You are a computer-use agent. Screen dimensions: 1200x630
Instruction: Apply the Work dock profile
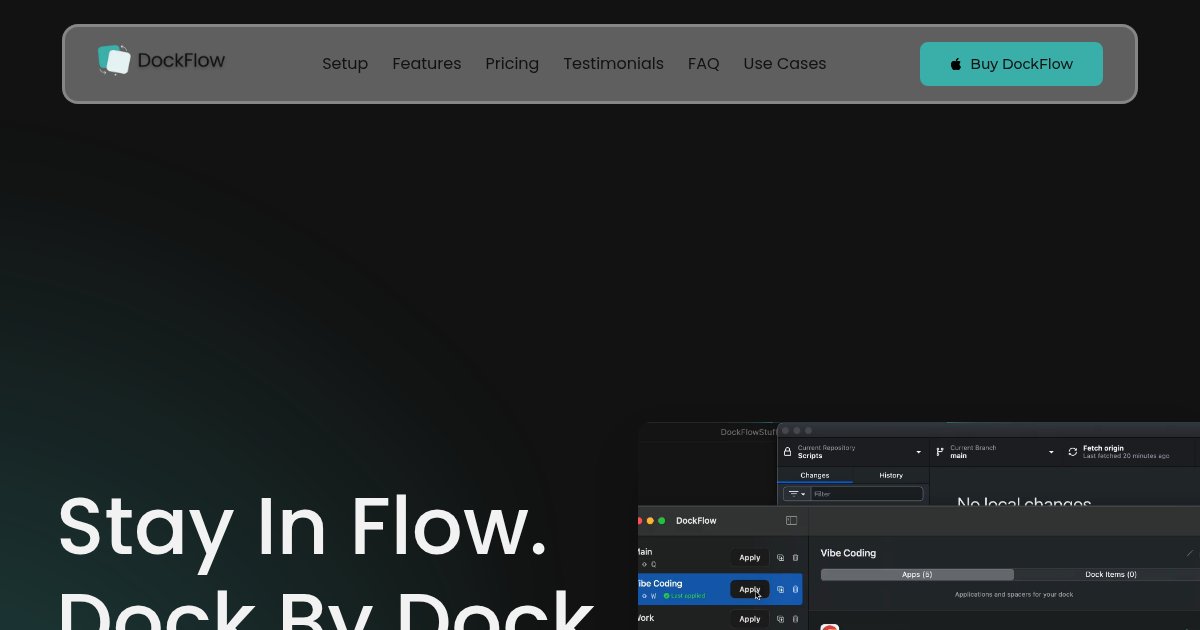tap(750, 619)
